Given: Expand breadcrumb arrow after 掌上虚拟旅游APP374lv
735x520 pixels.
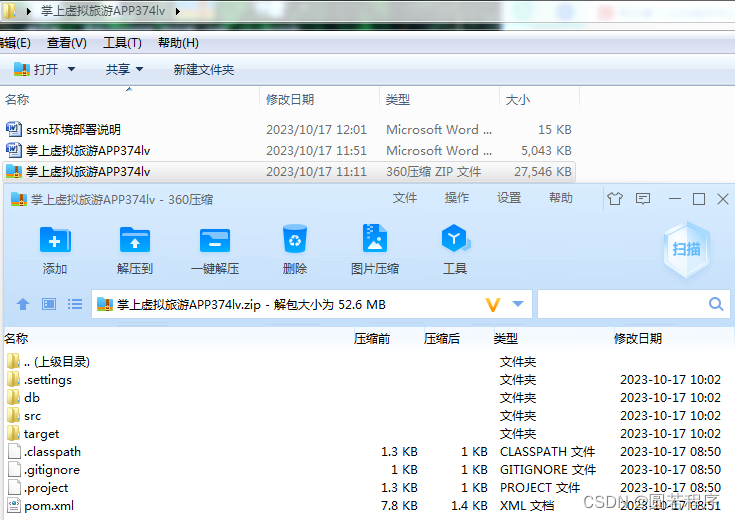Looking at the screenshot, I should coord(178,11).
